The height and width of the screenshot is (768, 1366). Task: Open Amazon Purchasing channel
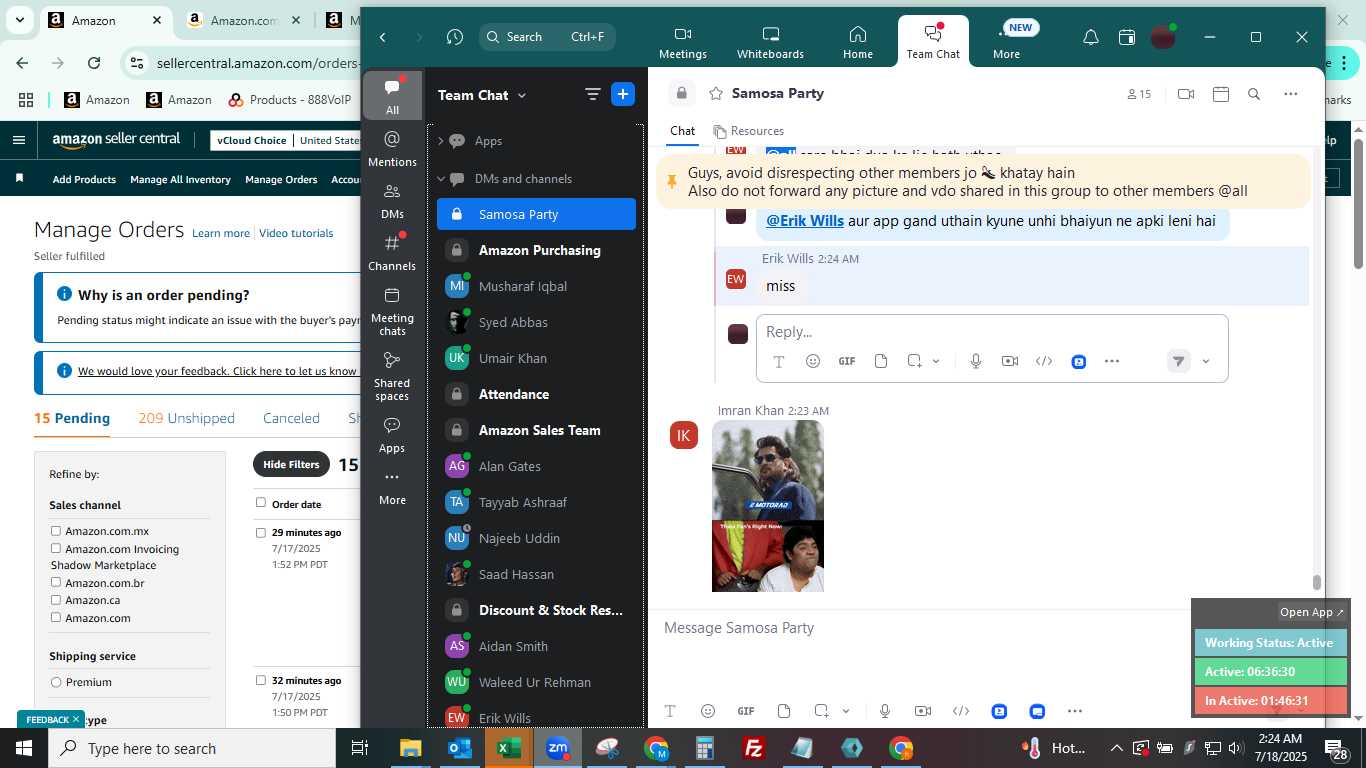[536, 250]
